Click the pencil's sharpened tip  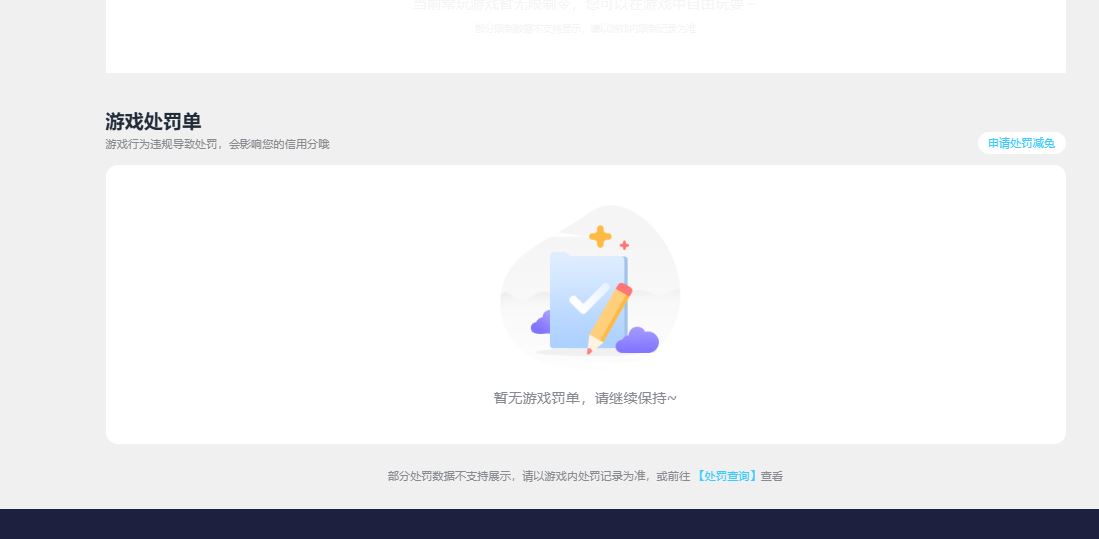590,350
